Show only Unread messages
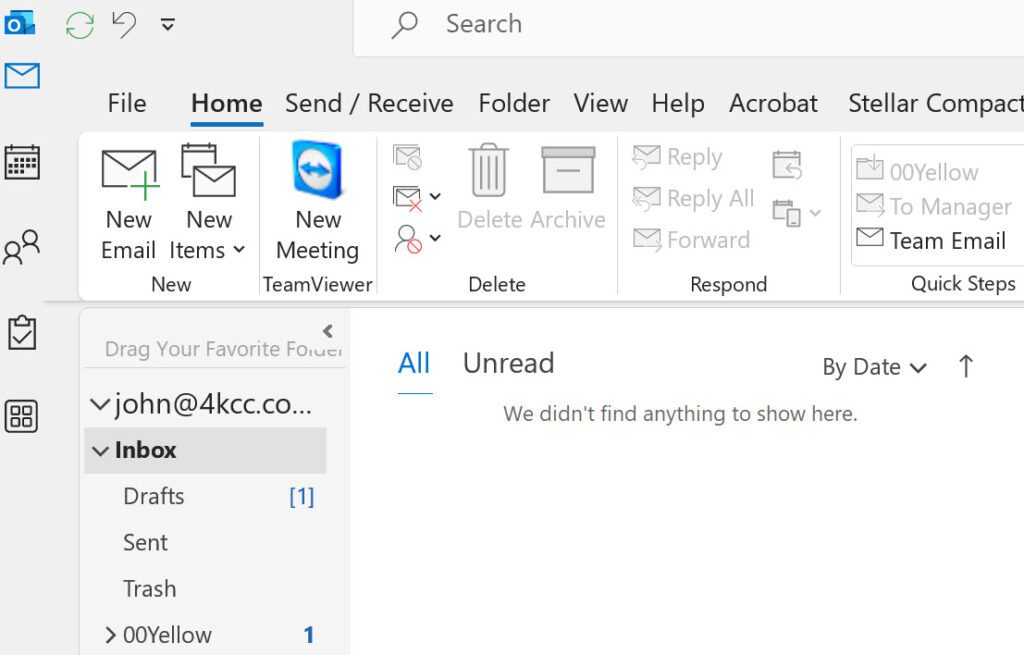The image size is (1024, 655). (508, 363)
